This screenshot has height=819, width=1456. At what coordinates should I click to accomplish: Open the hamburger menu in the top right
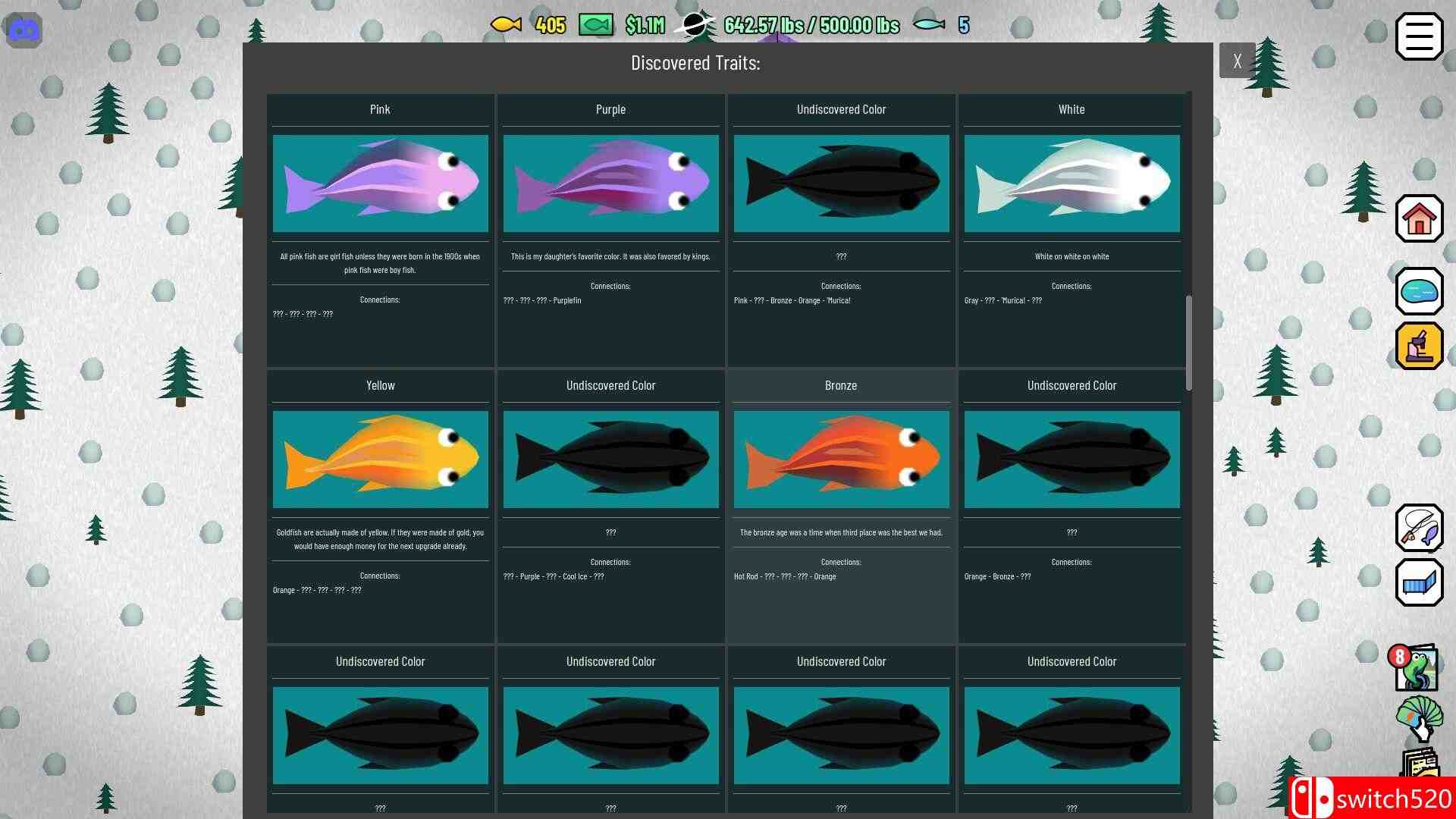(1418, 36)
